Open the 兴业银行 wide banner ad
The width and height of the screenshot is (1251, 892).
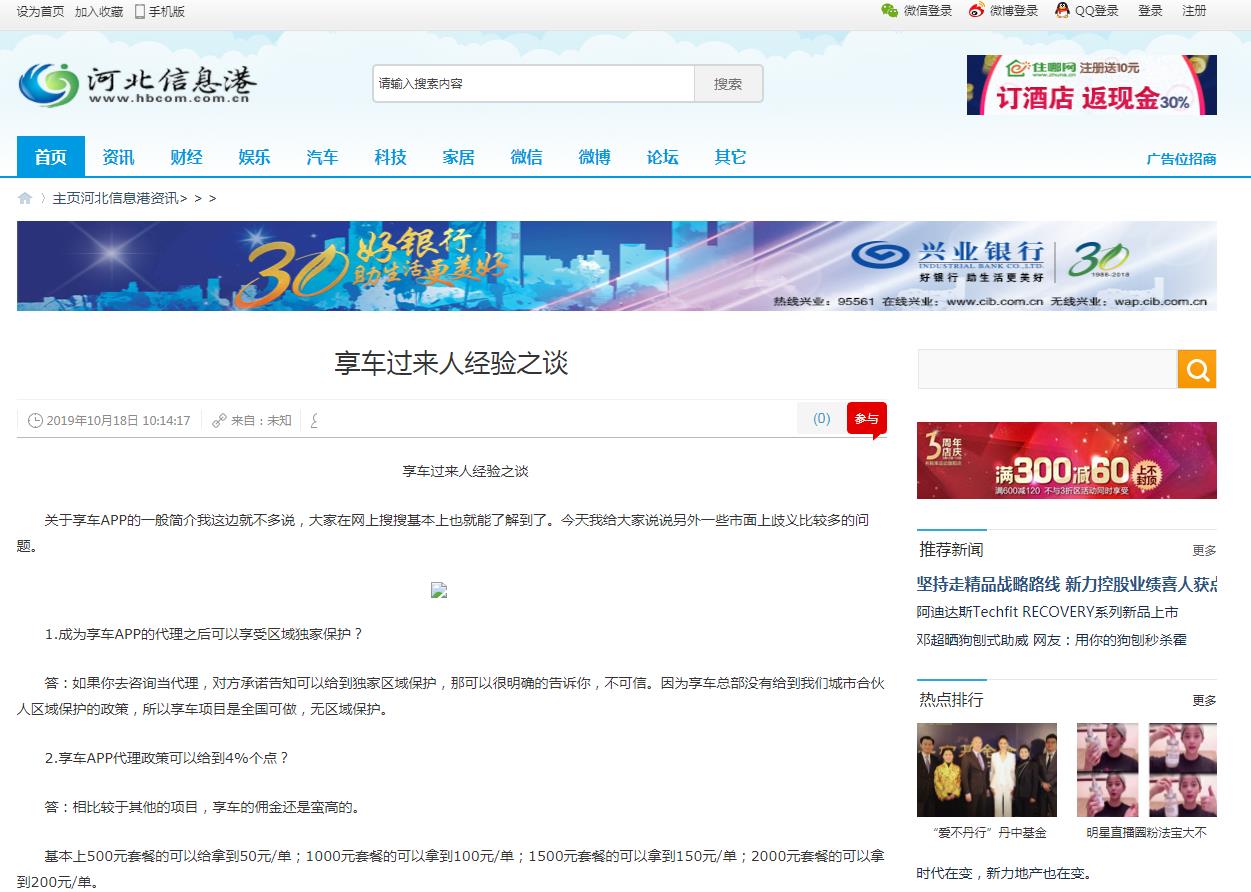pyautogui.click(x=617, y=266)
